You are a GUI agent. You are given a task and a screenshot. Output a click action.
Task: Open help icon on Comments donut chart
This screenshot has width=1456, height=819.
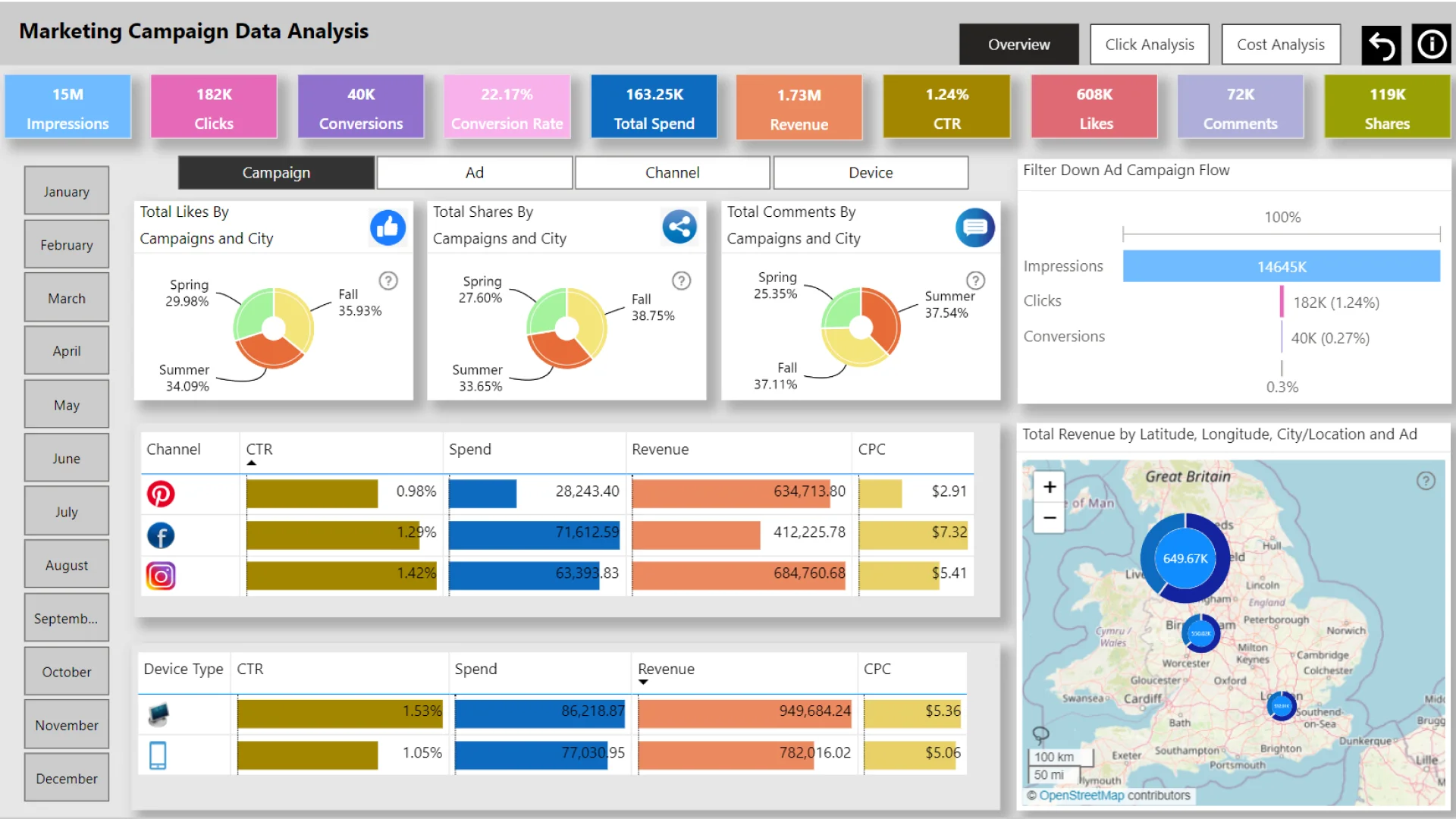(x=975, y=281)
